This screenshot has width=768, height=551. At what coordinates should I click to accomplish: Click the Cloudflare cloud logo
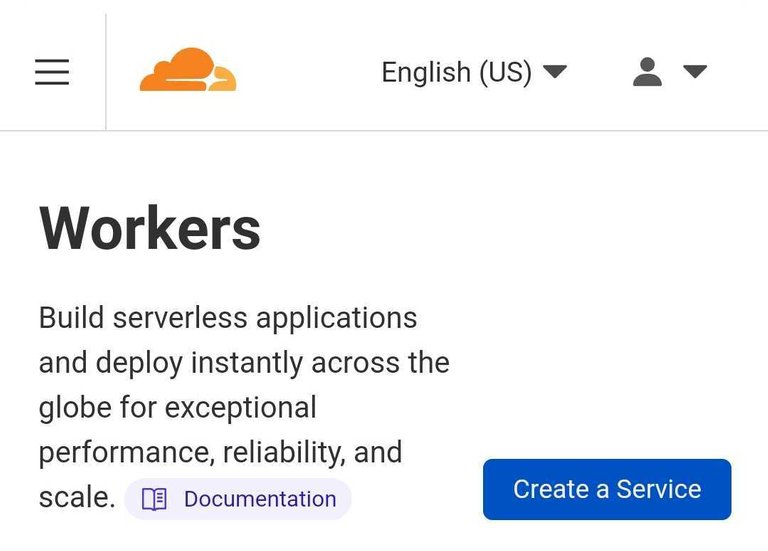point(188,70)
